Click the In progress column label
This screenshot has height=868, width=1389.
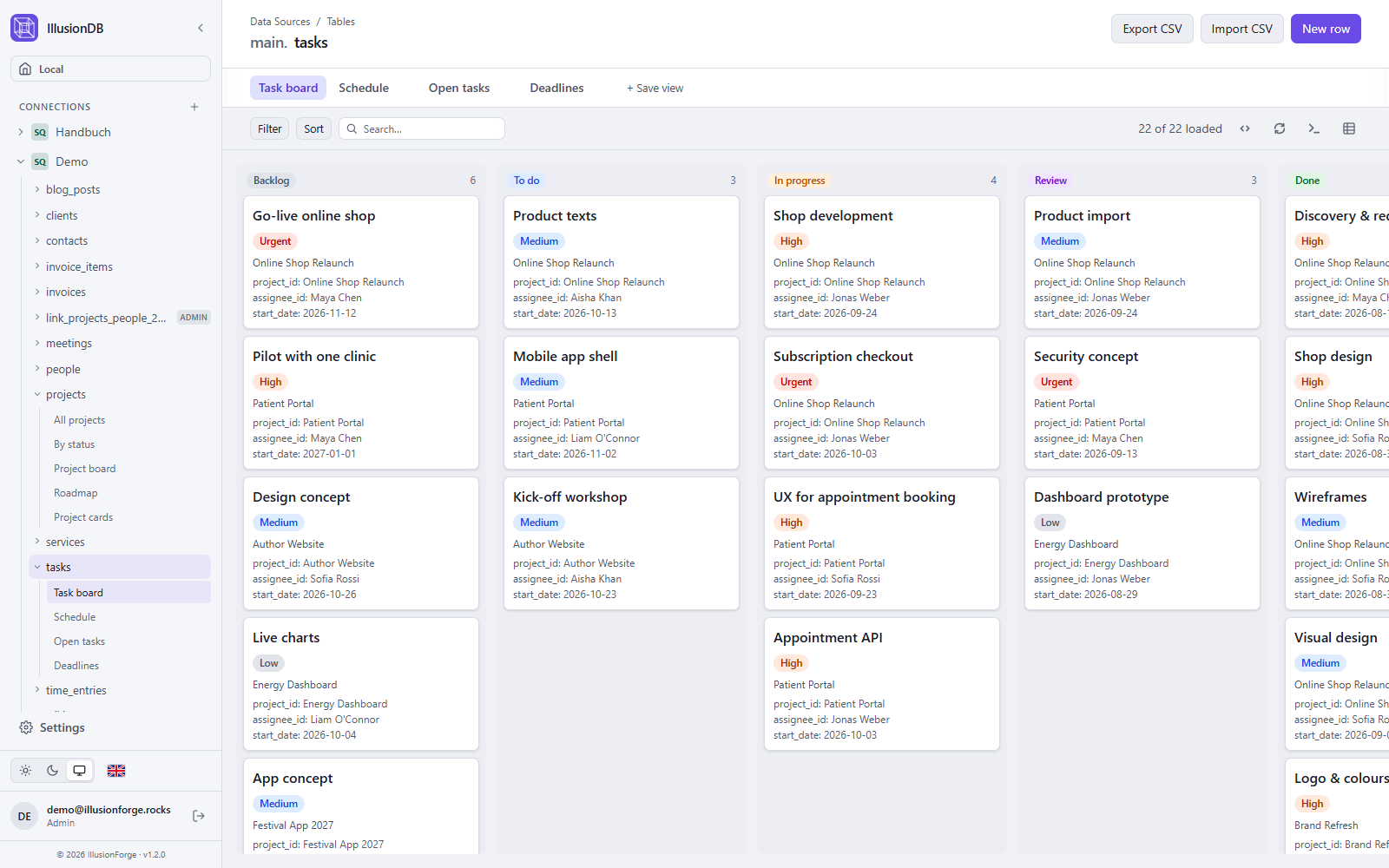pyautogui.click(x=800, y=181)
